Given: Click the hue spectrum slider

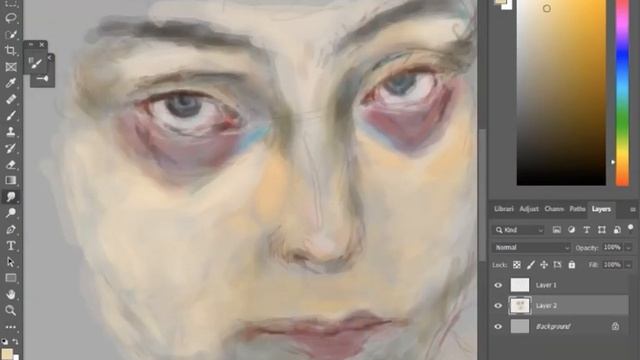Looking at the screenshot, I should (x=622, y=93).
